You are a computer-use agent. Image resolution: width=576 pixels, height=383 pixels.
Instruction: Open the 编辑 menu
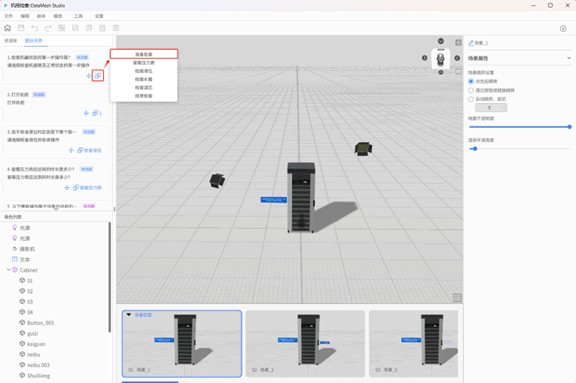(x=25, y=16)
